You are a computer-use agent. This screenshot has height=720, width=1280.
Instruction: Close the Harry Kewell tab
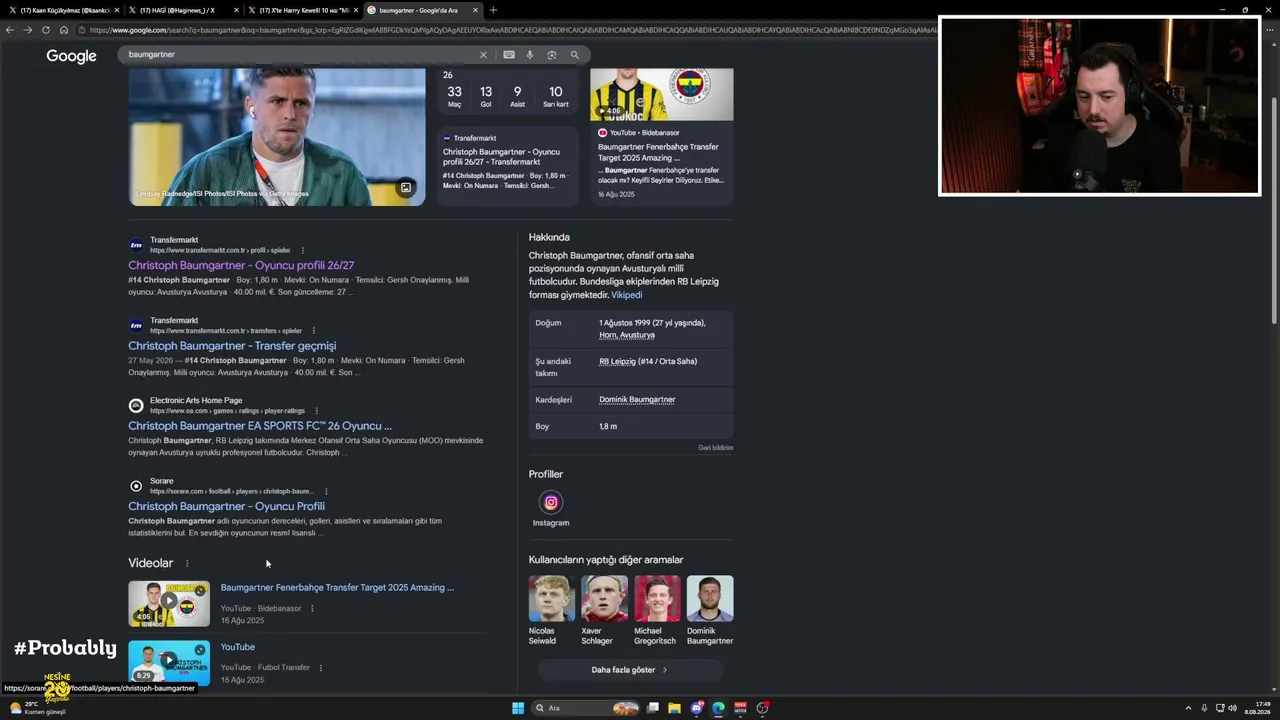356,10
